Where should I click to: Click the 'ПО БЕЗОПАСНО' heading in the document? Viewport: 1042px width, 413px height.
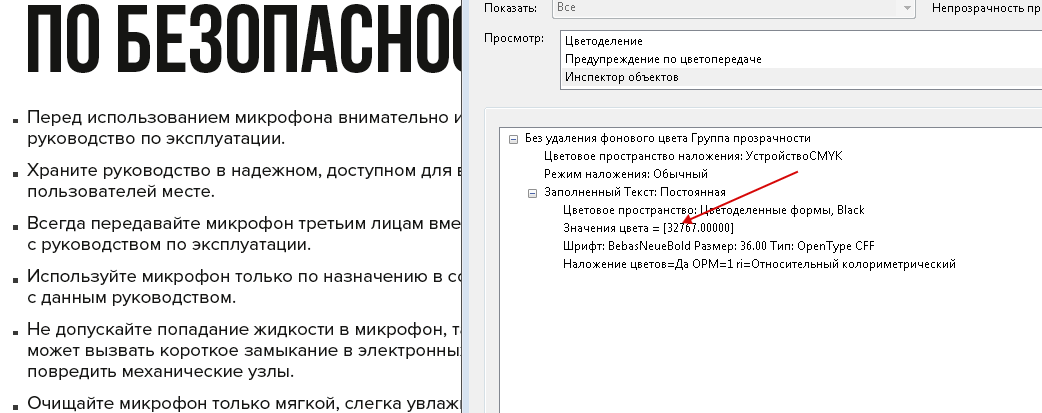coord(244,37)
